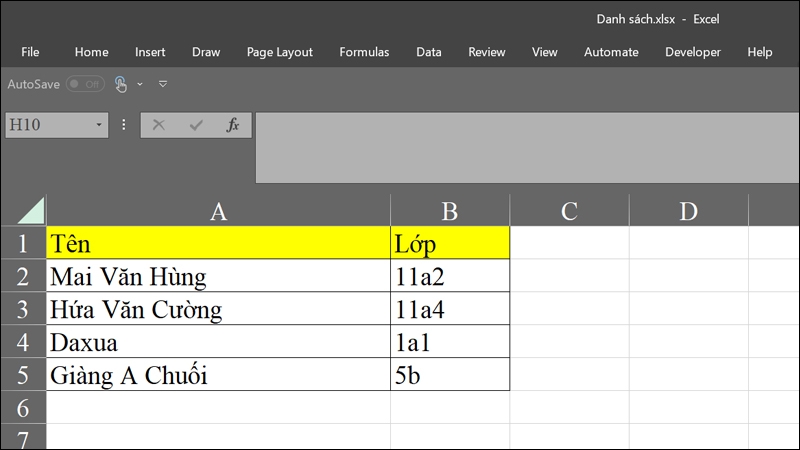Select row 4 header

point(23,342)
